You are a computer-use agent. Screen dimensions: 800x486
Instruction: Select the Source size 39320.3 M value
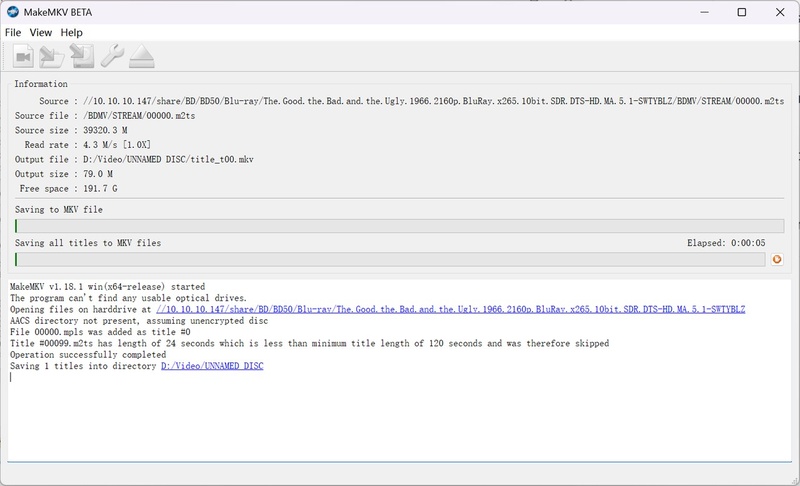(105, 130)
